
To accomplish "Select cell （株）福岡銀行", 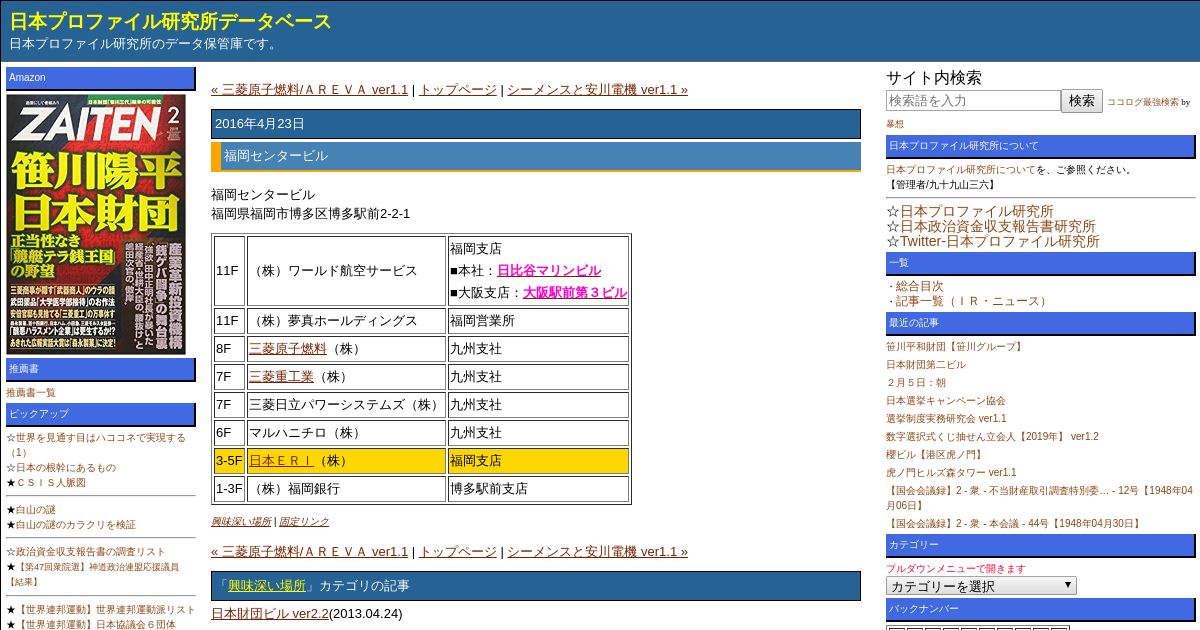I will 346,488.
